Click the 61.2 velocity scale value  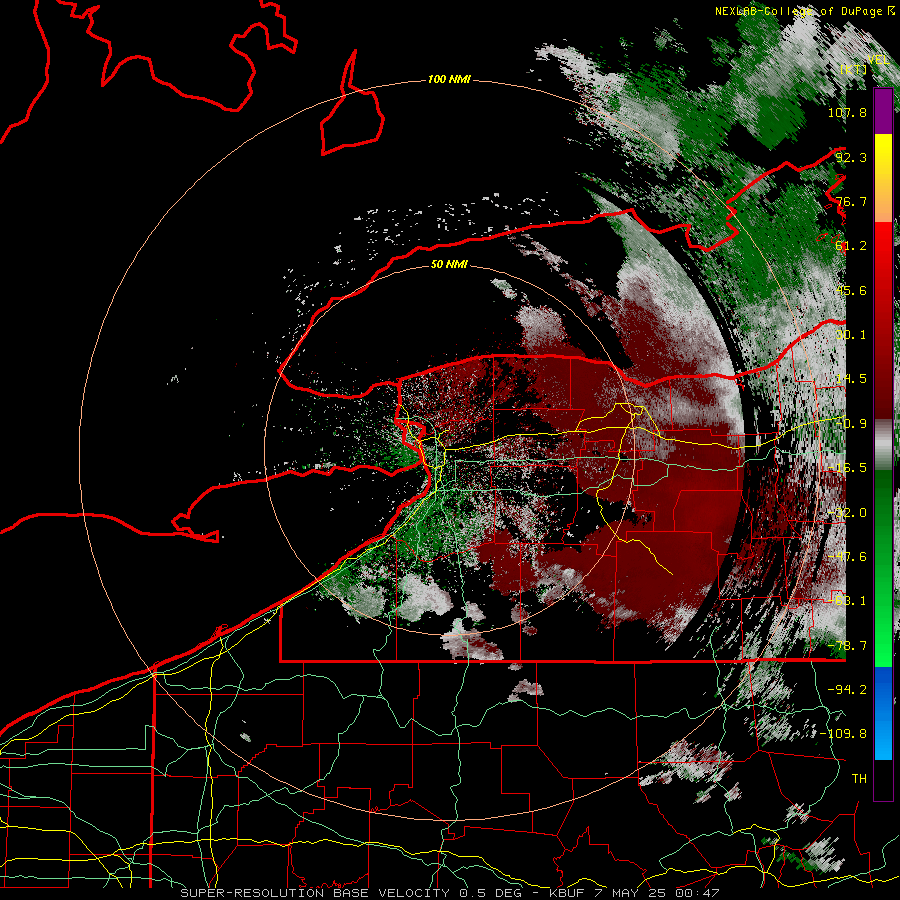click(851, 246)
